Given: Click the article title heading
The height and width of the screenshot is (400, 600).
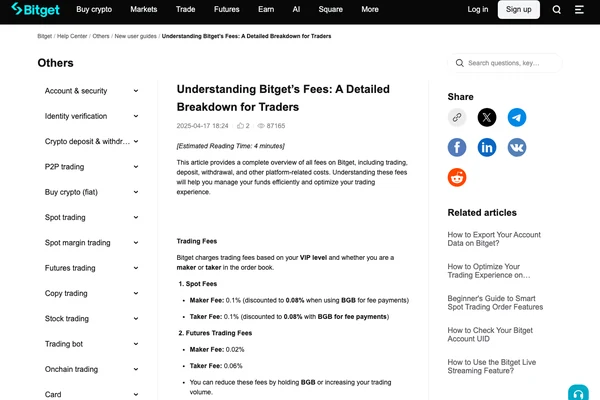Looking at the screenshot, I should pos(283,98).
